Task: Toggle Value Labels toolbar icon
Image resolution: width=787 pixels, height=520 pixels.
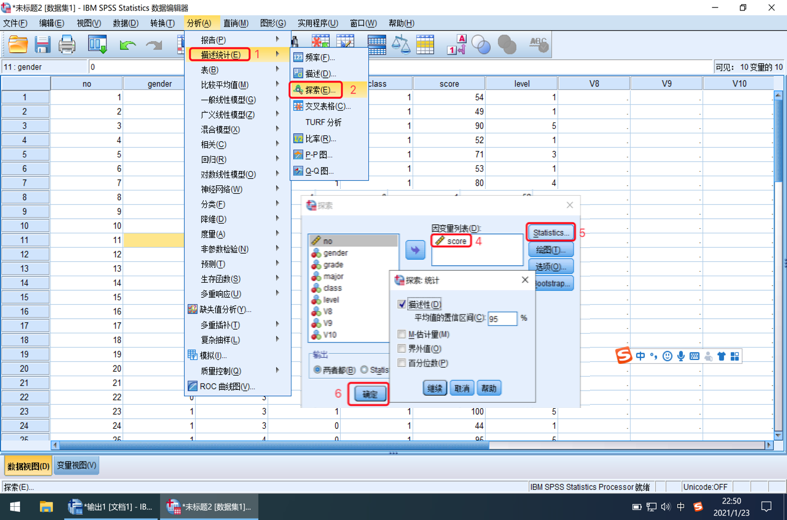Action: click(x=456, y=44)
